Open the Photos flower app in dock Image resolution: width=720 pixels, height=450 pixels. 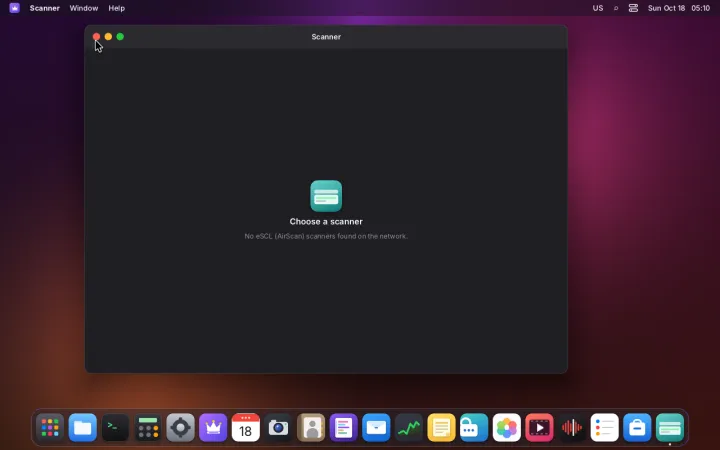click(506, 428)
